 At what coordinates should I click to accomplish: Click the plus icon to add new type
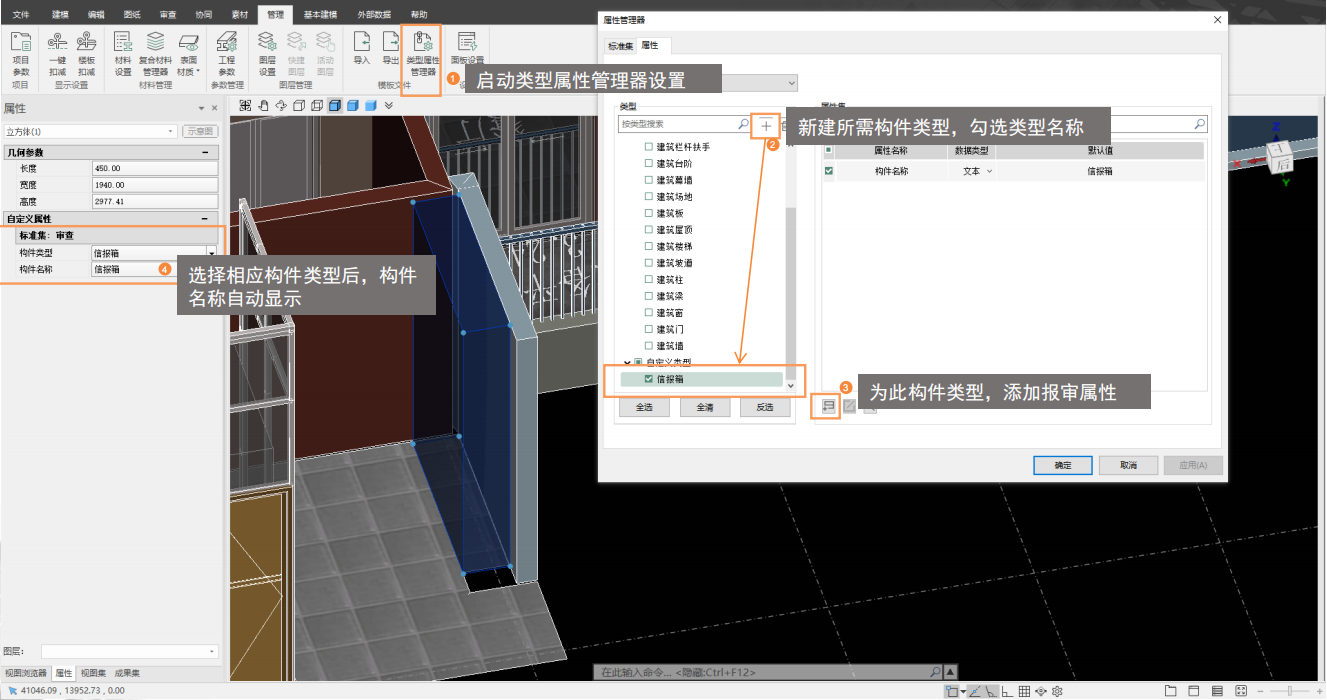pyautogui.click(x=766, y=125)
